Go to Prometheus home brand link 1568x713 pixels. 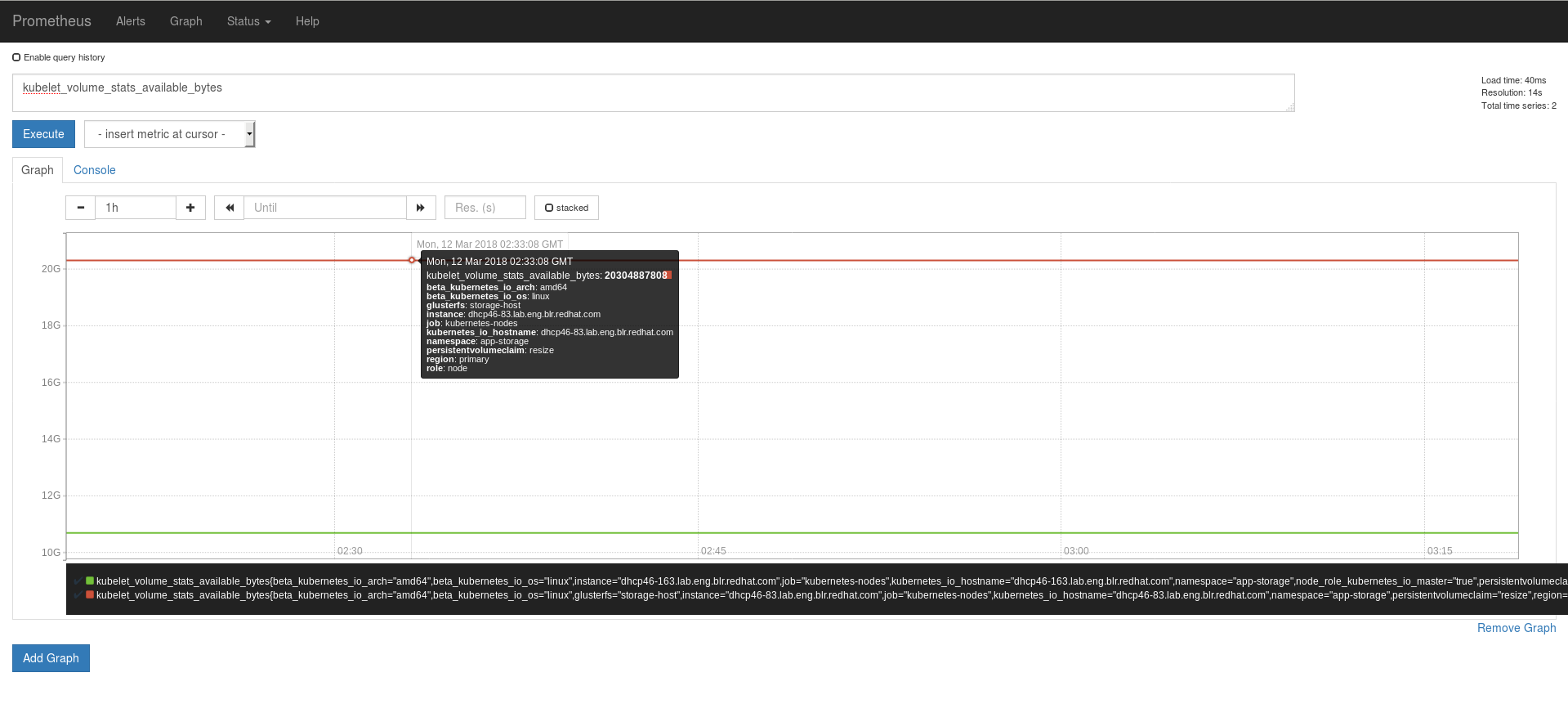(51, 21)
